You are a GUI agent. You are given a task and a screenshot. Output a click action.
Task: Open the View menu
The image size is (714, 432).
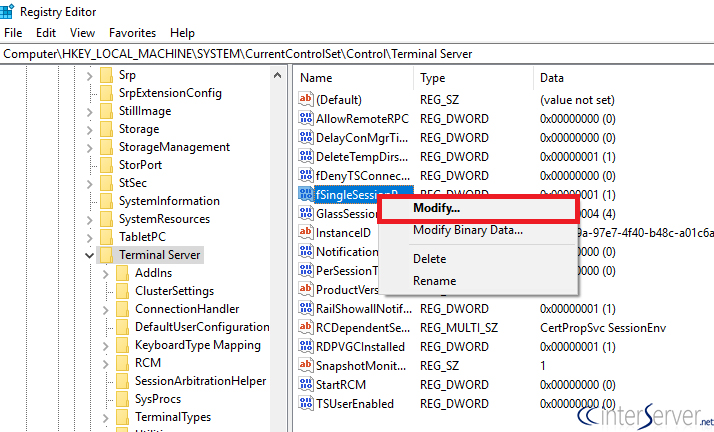pyautogui.click(x=82, y=33)
